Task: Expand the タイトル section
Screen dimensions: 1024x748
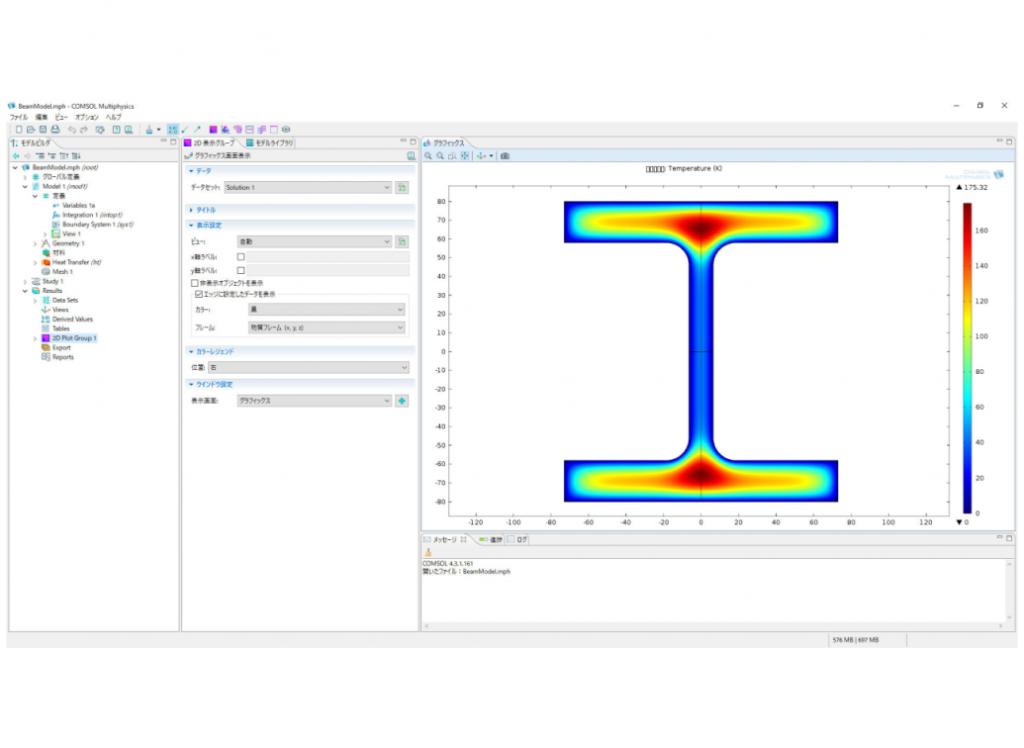Action: pos(204,210)
